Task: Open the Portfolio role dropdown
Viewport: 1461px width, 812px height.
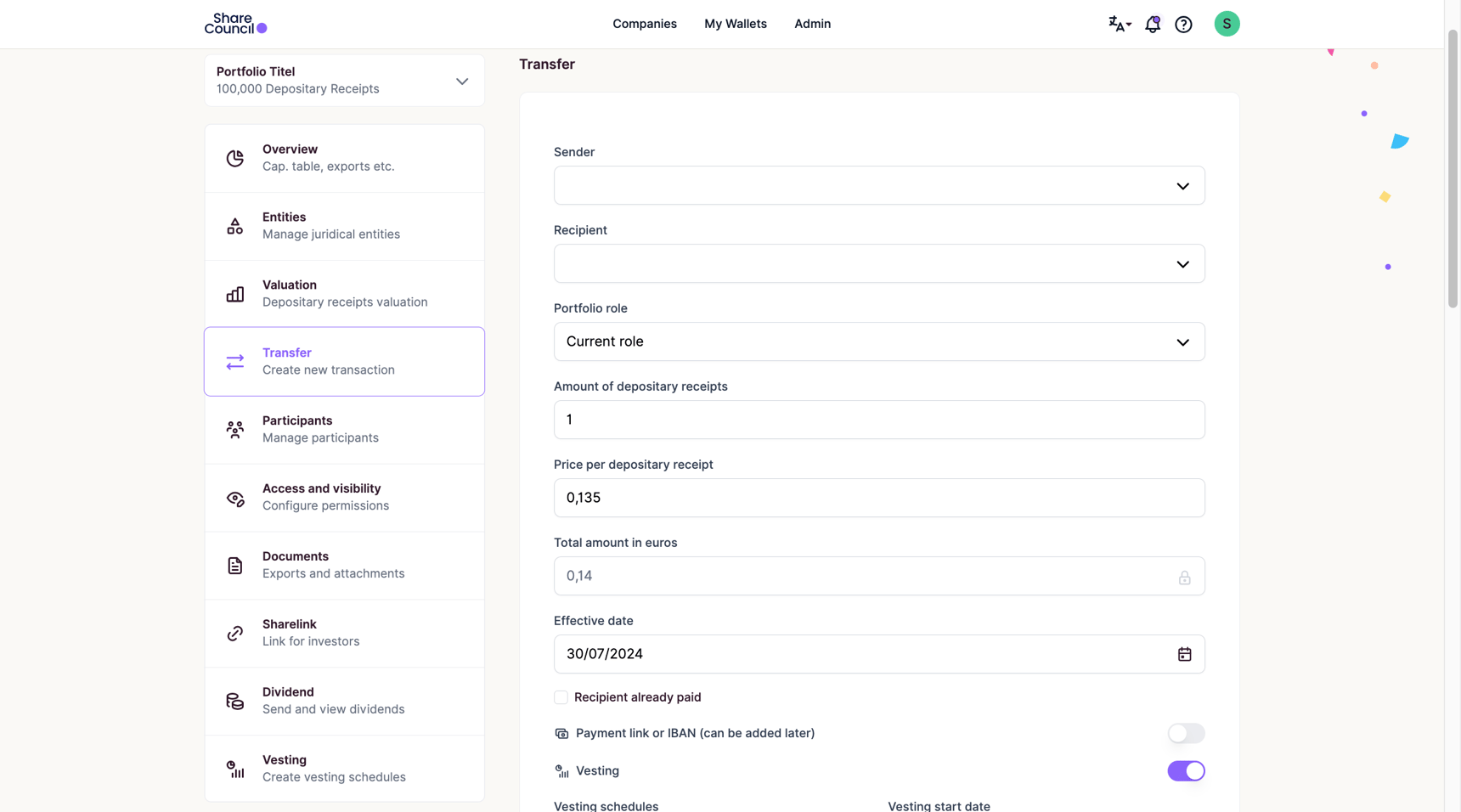Action: [879, 341]
